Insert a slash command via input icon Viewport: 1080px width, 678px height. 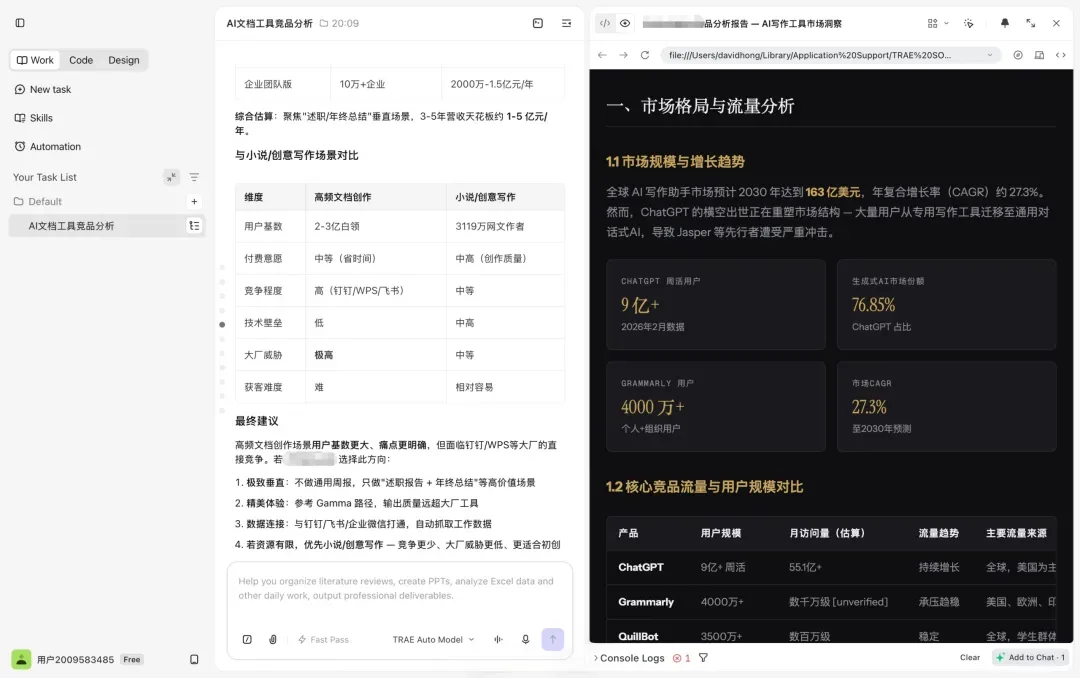(247, 639)
